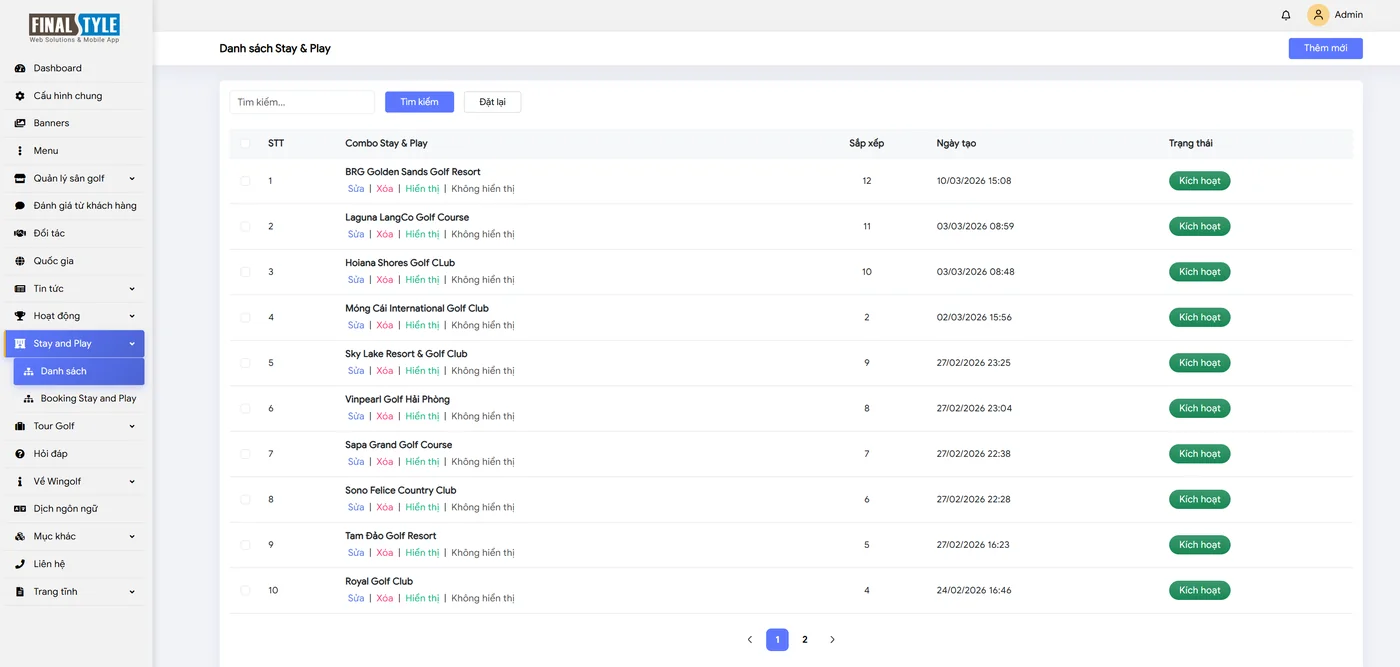Click the Menu three-dots icon in sidebar

tap(20, 151)
